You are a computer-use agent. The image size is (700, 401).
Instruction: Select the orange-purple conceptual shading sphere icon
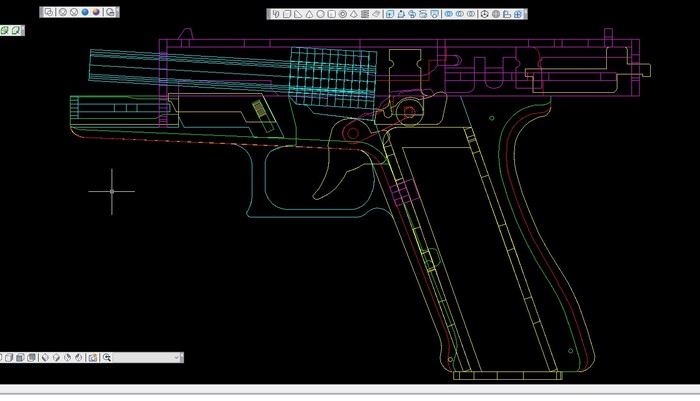pyautogui.click(x=97, y=12)
